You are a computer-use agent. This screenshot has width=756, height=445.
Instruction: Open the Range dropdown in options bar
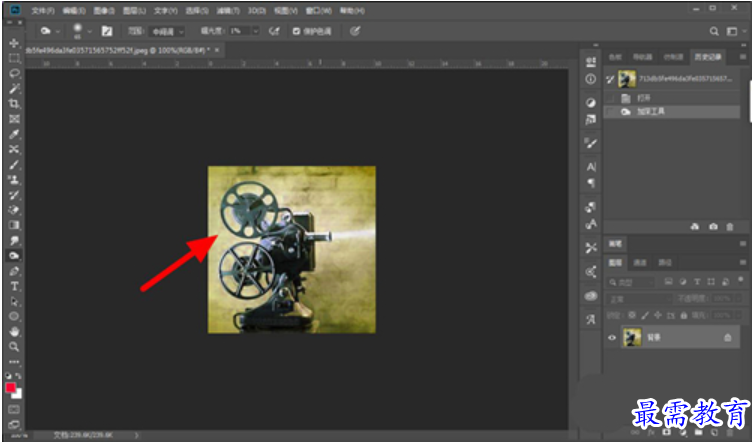coord(166,31)
